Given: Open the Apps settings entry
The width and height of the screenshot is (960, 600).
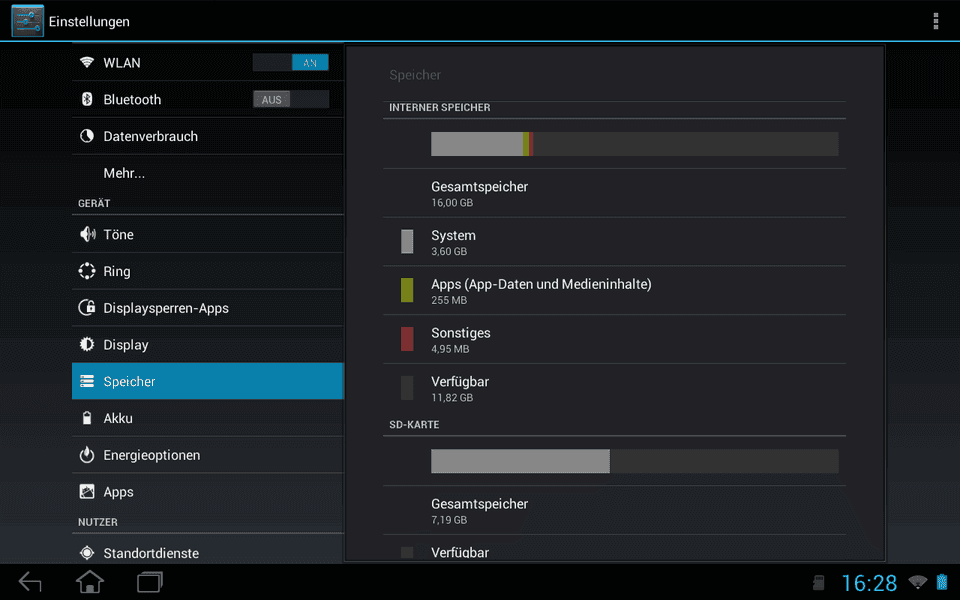Looking at the screenshot, I should [208, 492].
